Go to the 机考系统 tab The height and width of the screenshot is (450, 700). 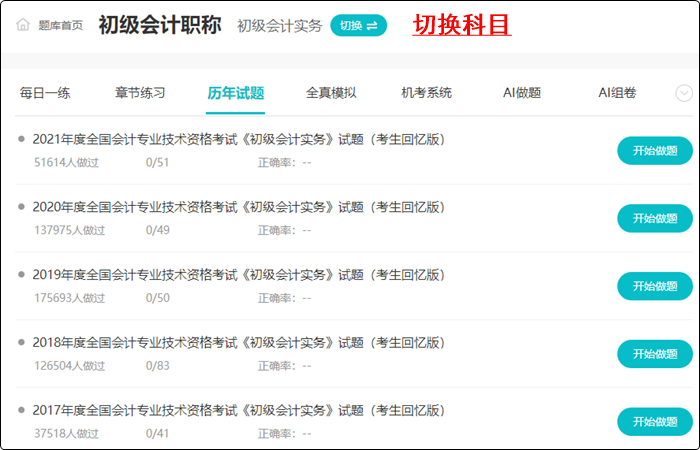coord(426,93)
